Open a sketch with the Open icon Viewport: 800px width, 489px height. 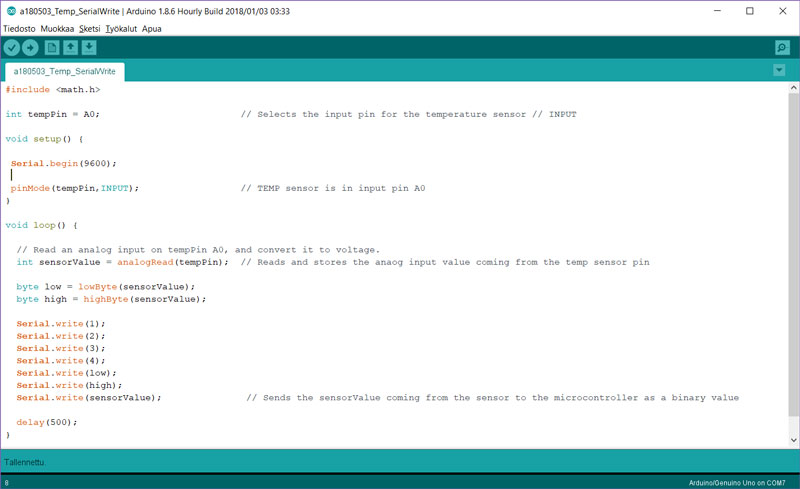pyautogui.click(x=70, y=47)
